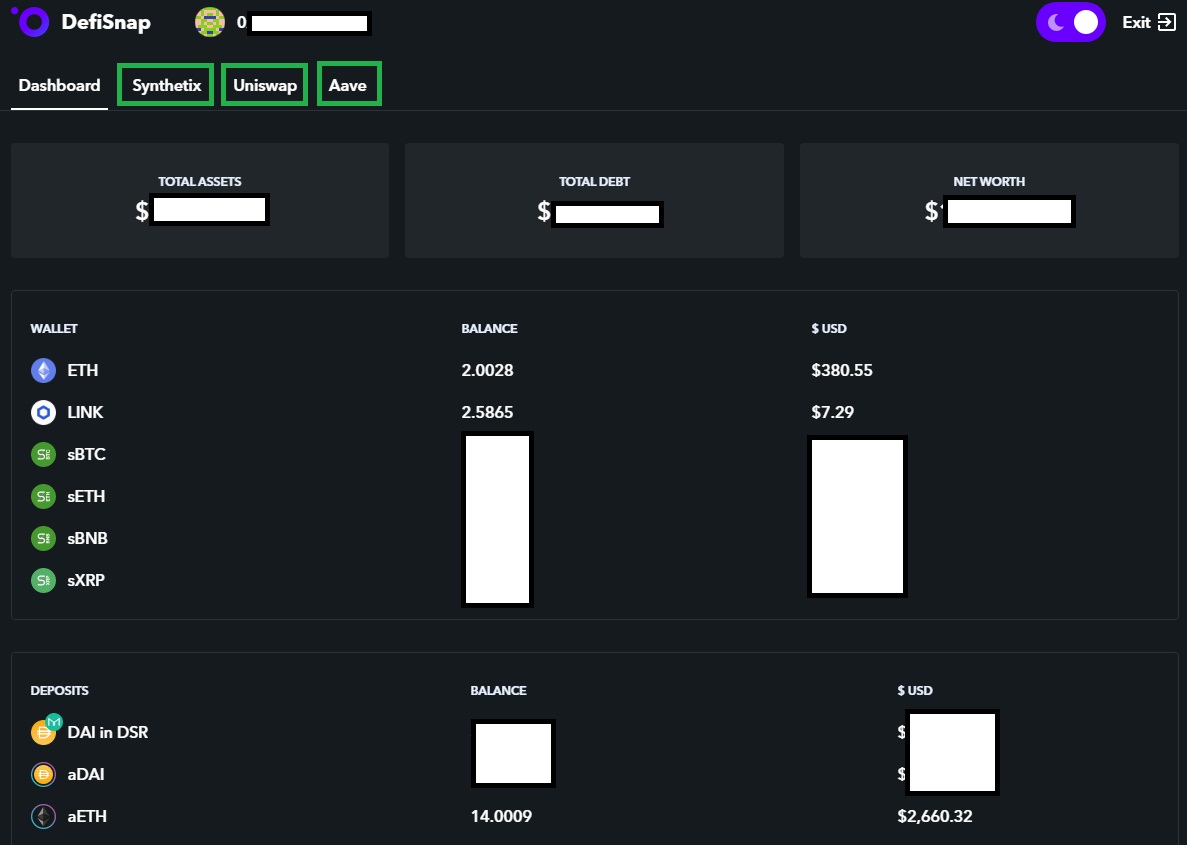Screen dimensions: 1187x845
Task: Click the aETH value $2,660.32
Action: (935, 817)
